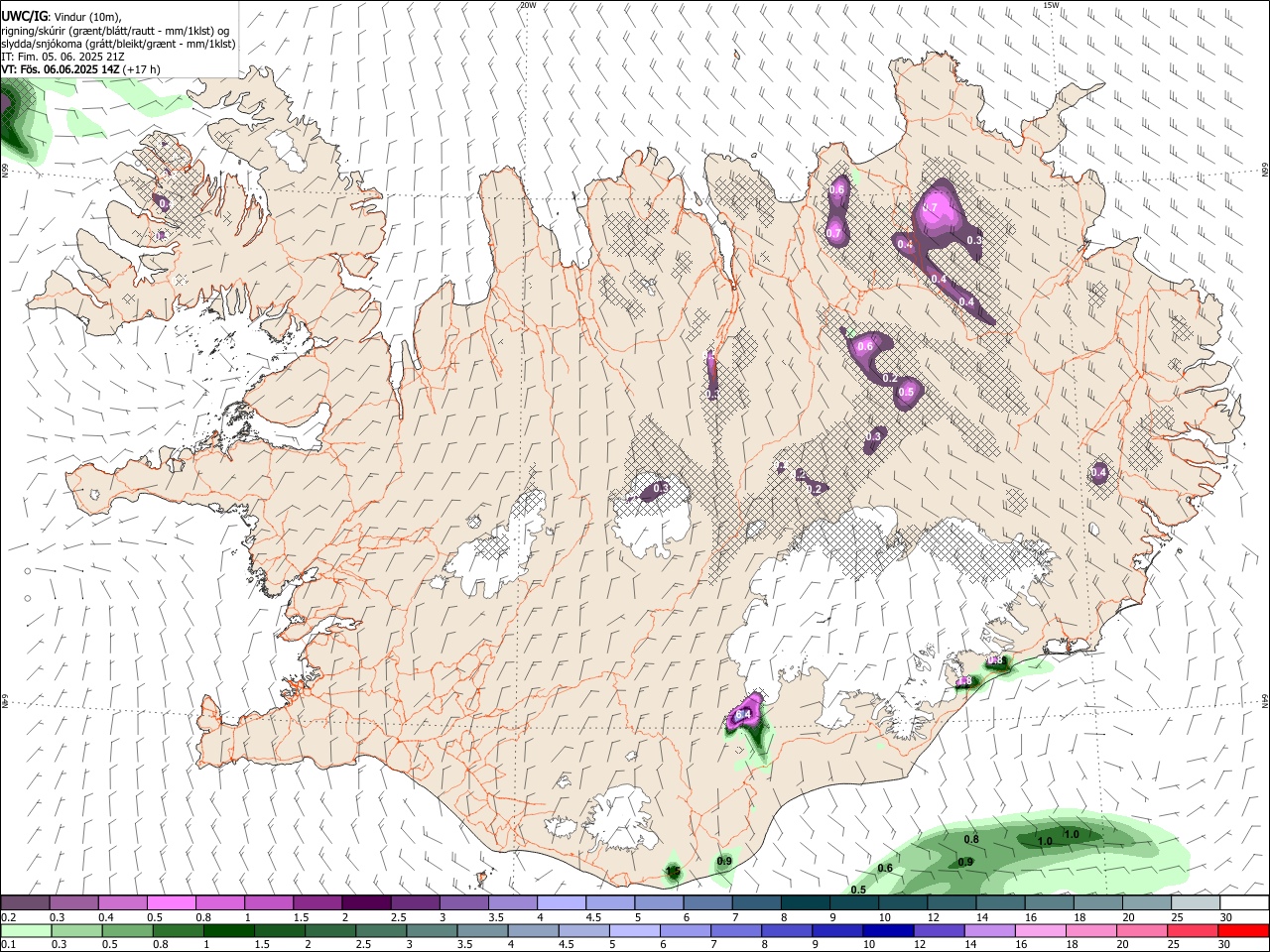Pick the light grey swatch starting at 25, purple legend
The height and width of the screenshot is (952, 1270).
tap(1195, 903)
